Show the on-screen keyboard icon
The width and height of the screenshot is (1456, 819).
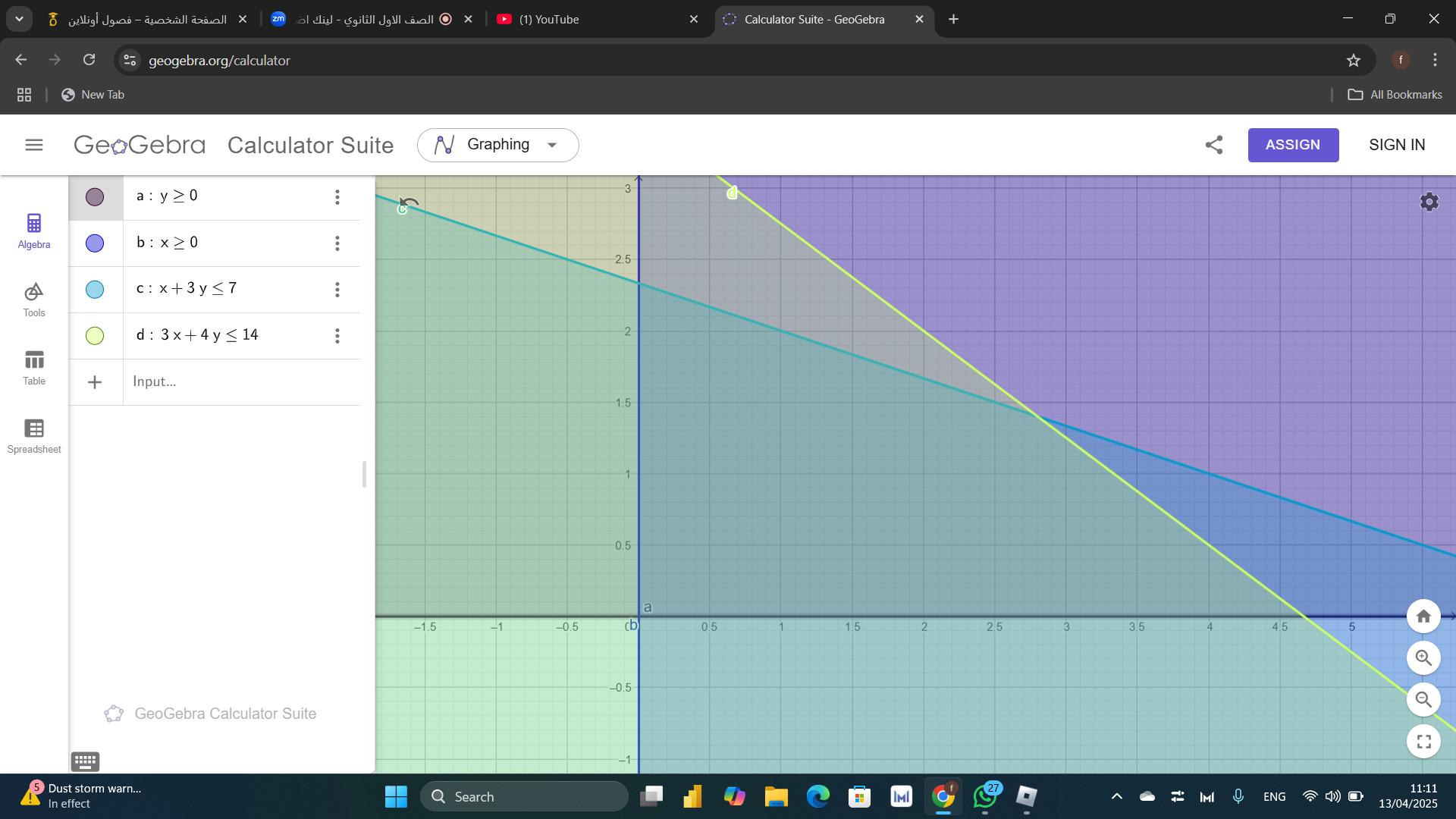[x=86, y=761]
